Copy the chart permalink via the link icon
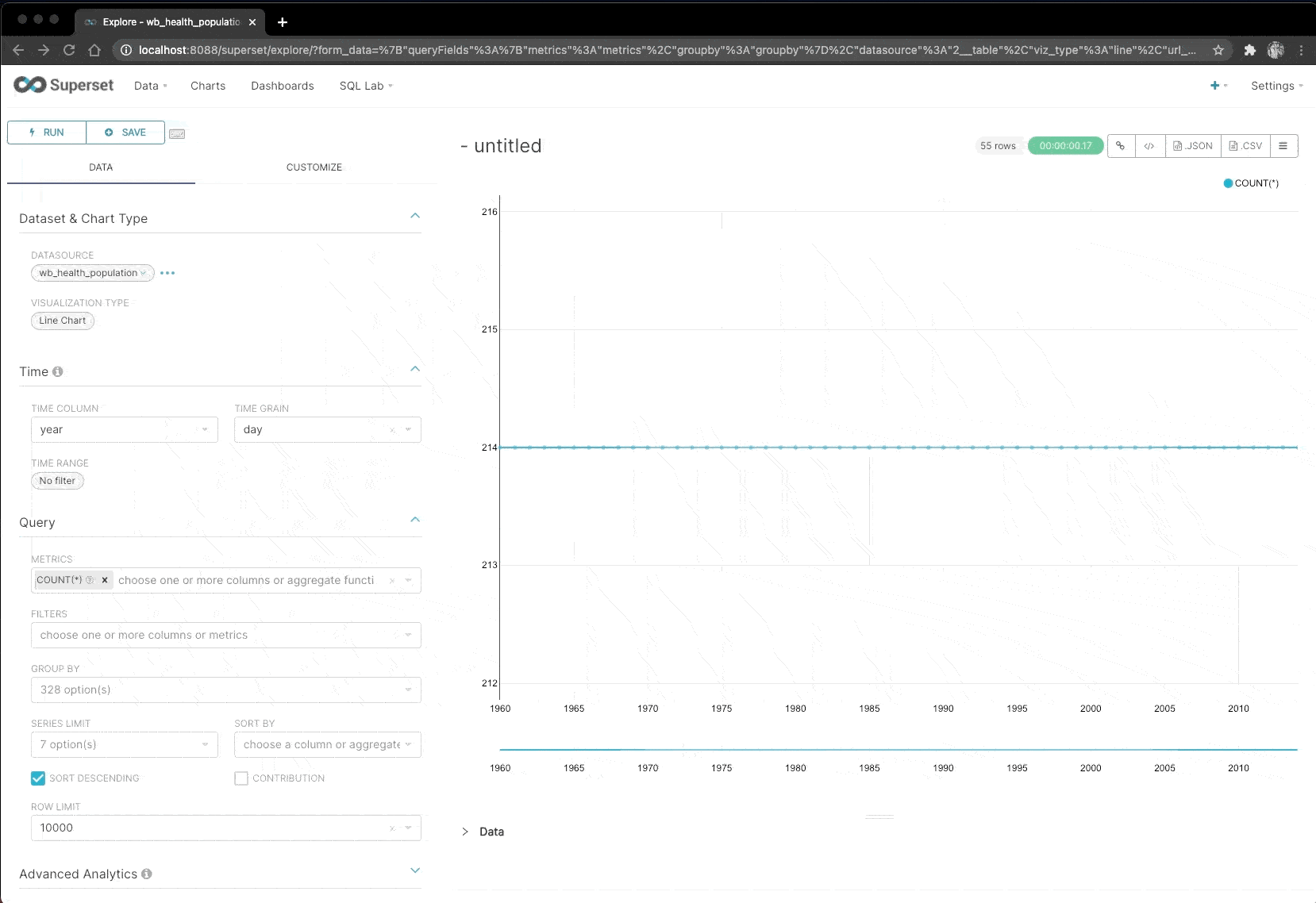The width and height of the screenshot is (1316, 903). pyautogui.click(x=1122, y=145)
